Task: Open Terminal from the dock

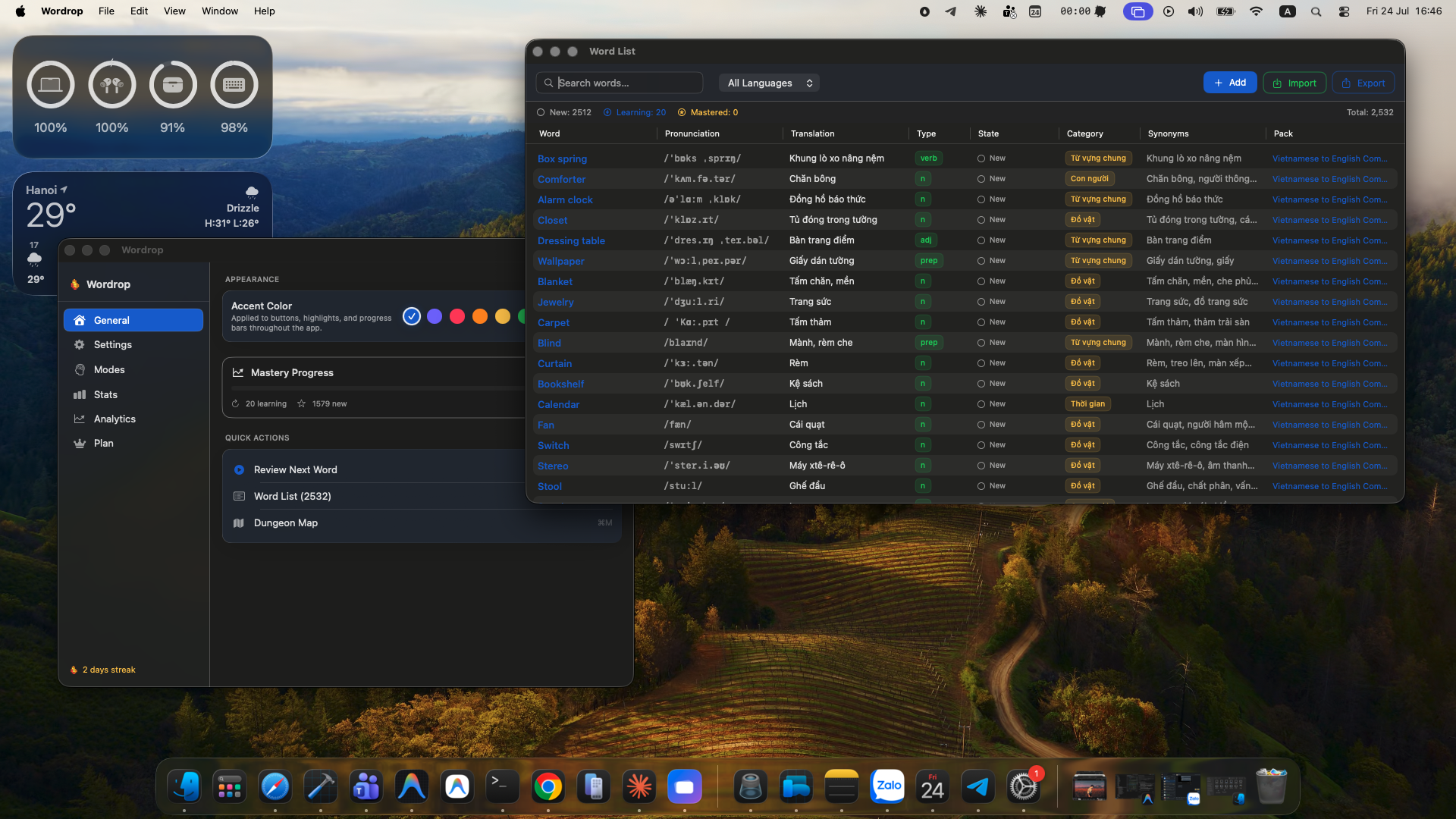Action: point(503,786)
